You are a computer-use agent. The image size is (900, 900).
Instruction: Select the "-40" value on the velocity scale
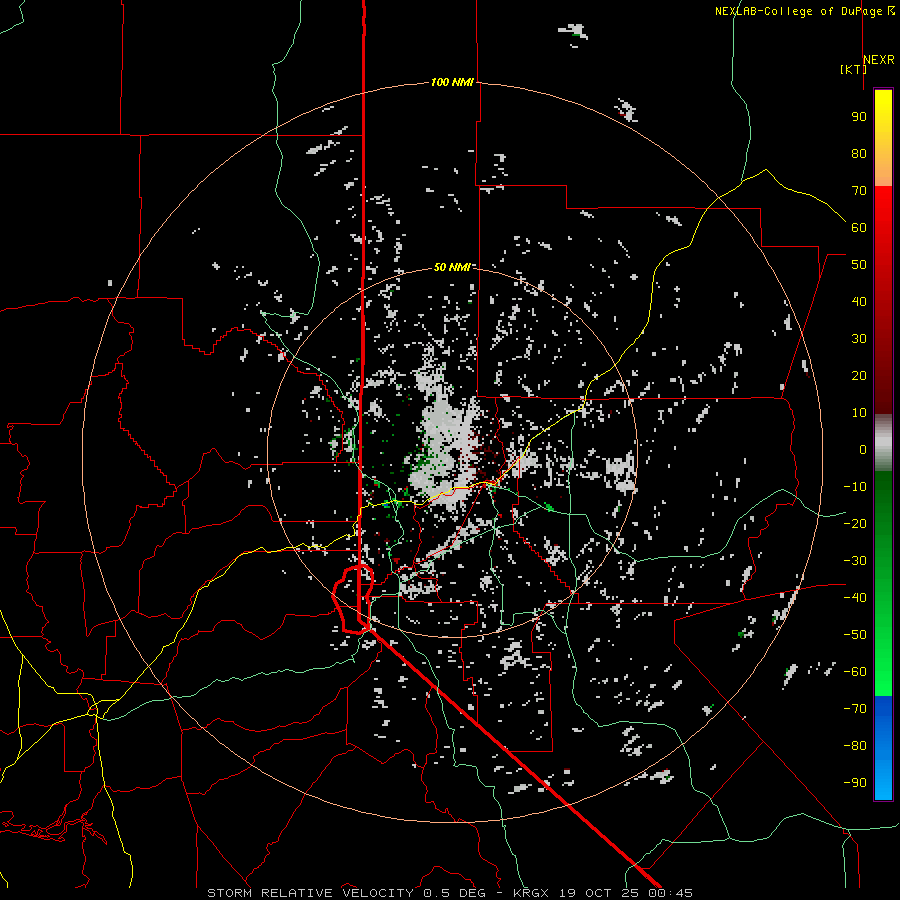coord(855,598)
